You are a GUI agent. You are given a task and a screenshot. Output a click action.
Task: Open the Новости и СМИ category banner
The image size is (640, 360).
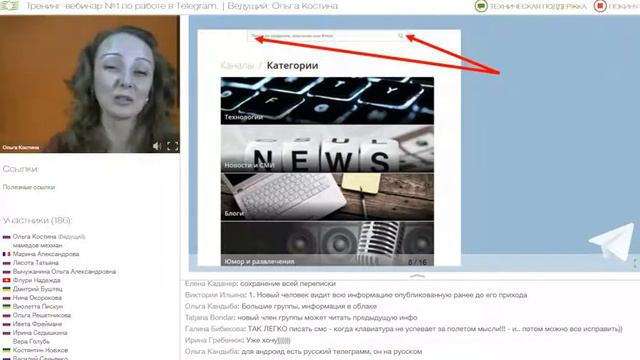click(x=327, y=149)
